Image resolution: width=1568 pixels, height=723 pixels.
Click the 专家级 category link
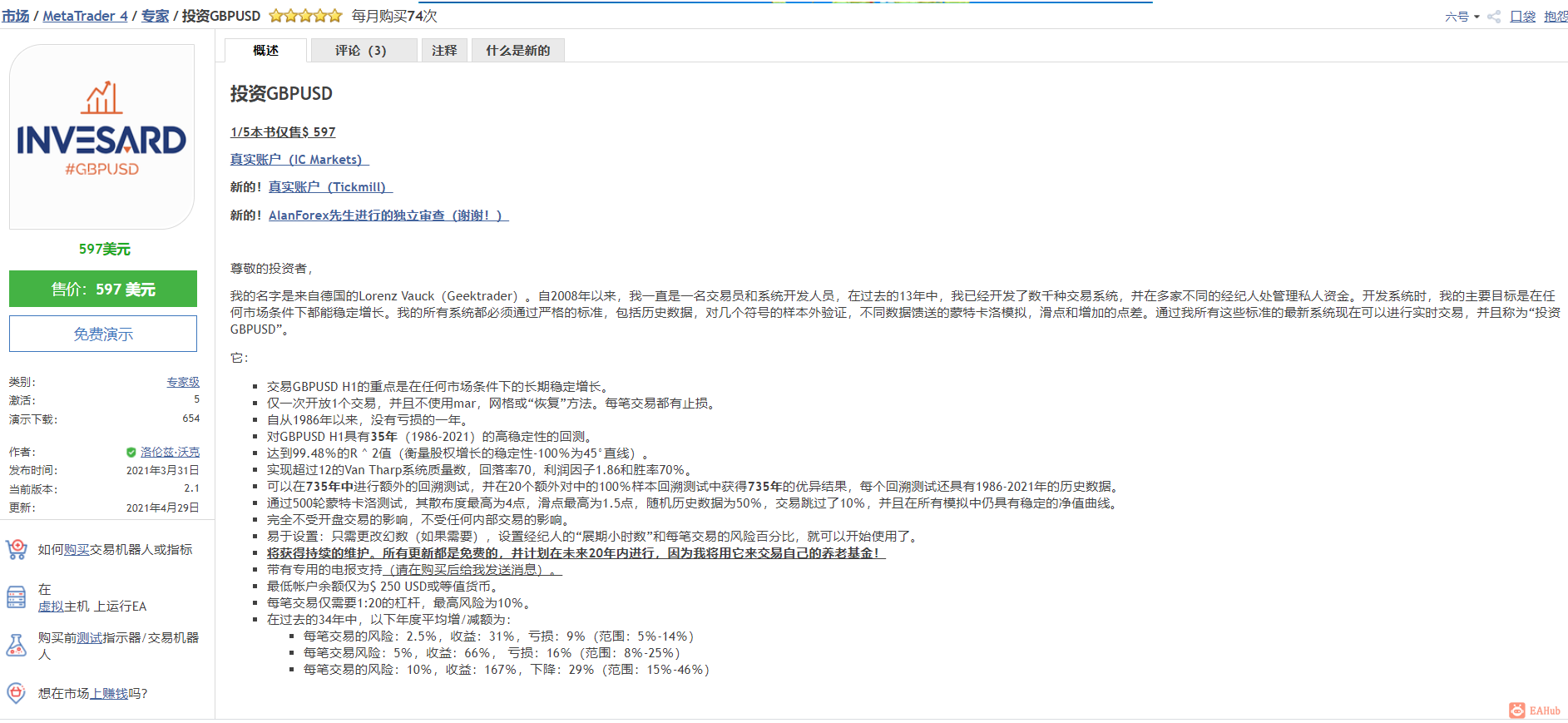click(x=183, y=382)
